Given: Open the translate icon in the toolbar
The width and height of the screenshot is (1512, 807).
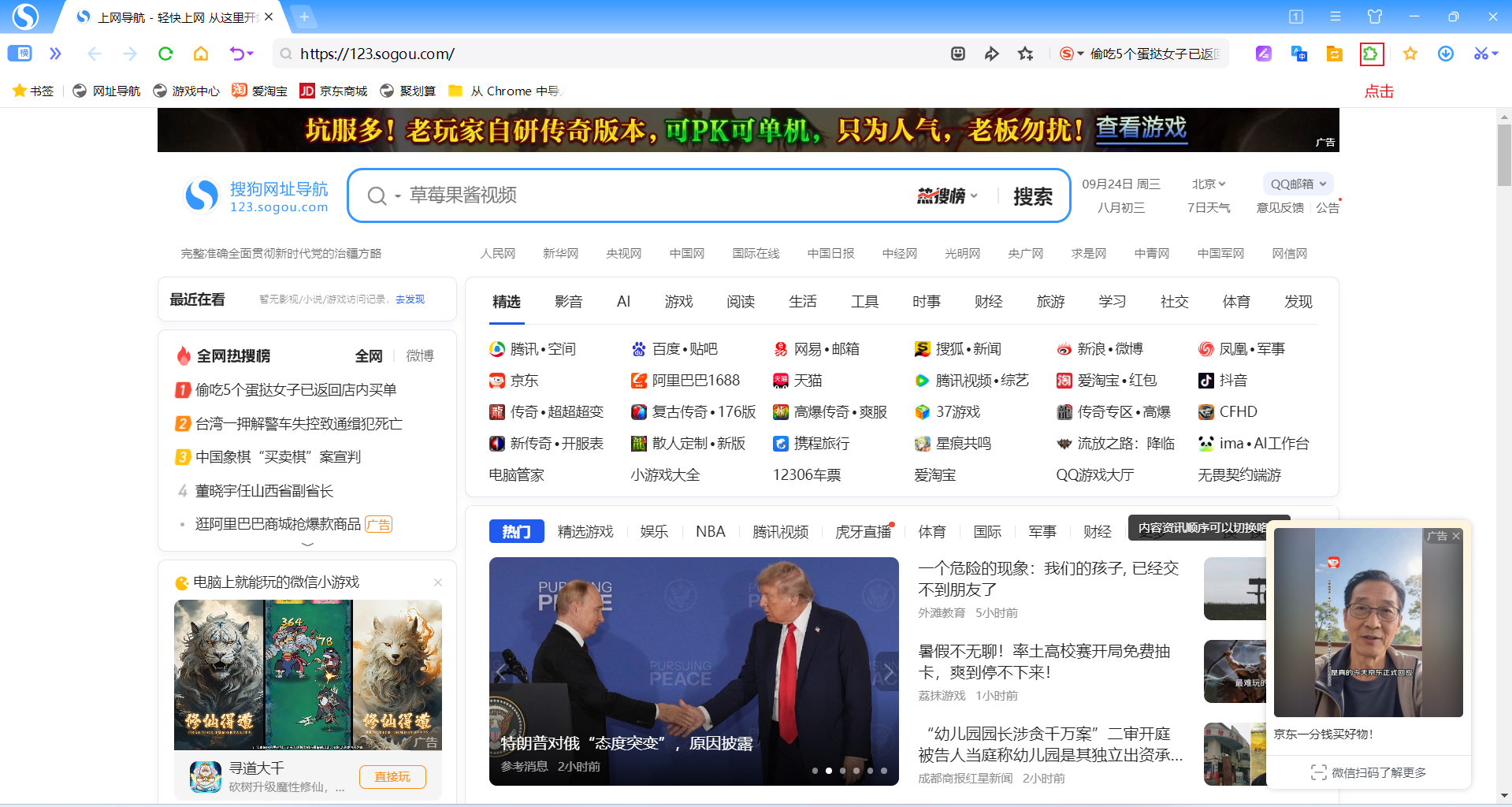Looking at the screenshot, I should coord(1299,54).
